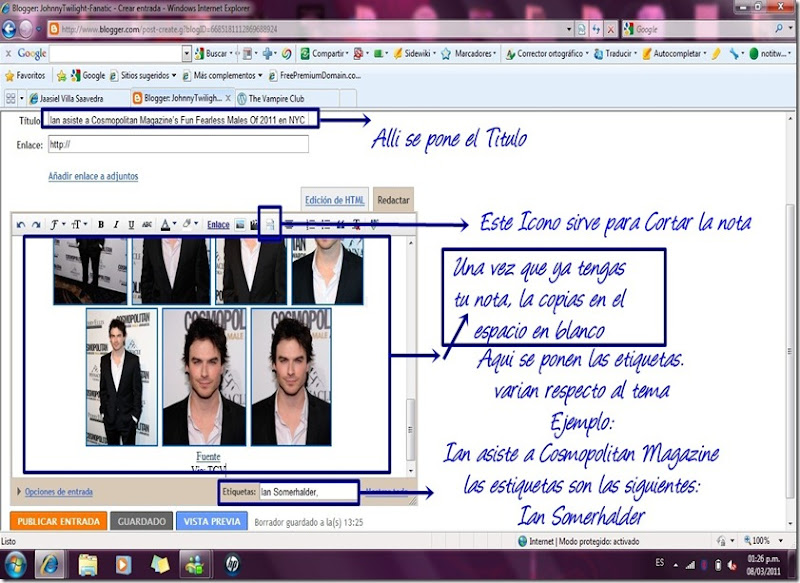
Task: Click the Compartir button on Google Toolbar
Action: coord(324,53)
